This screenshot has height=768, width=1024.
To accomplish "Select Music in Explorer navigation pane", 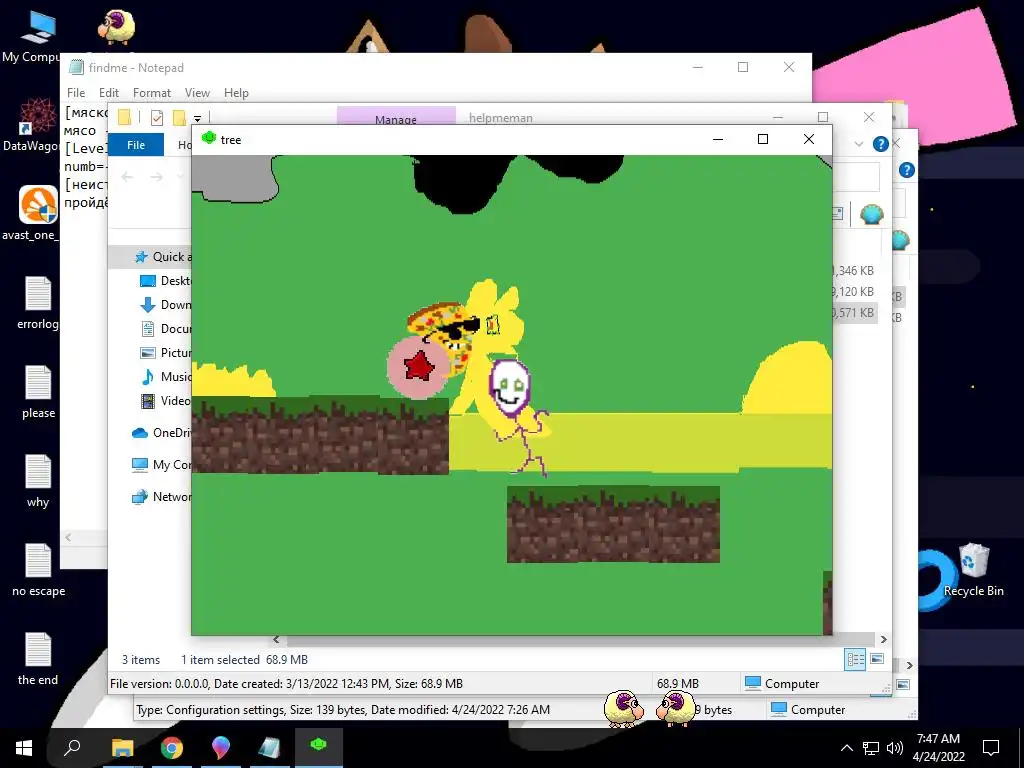I will click(x=165, y=377).
